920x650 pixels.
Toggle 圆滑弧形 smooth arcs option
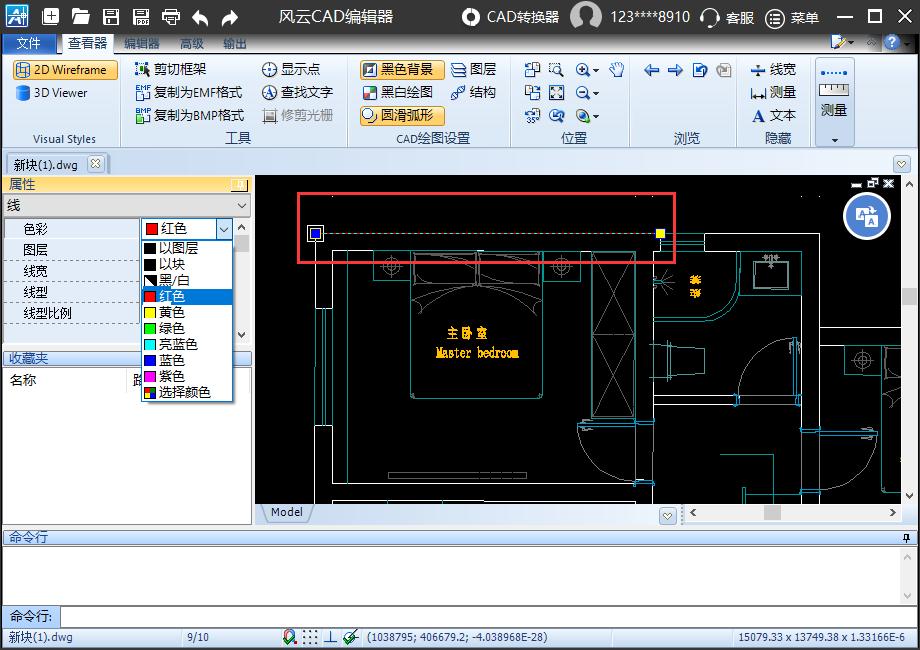coord(398,115)
